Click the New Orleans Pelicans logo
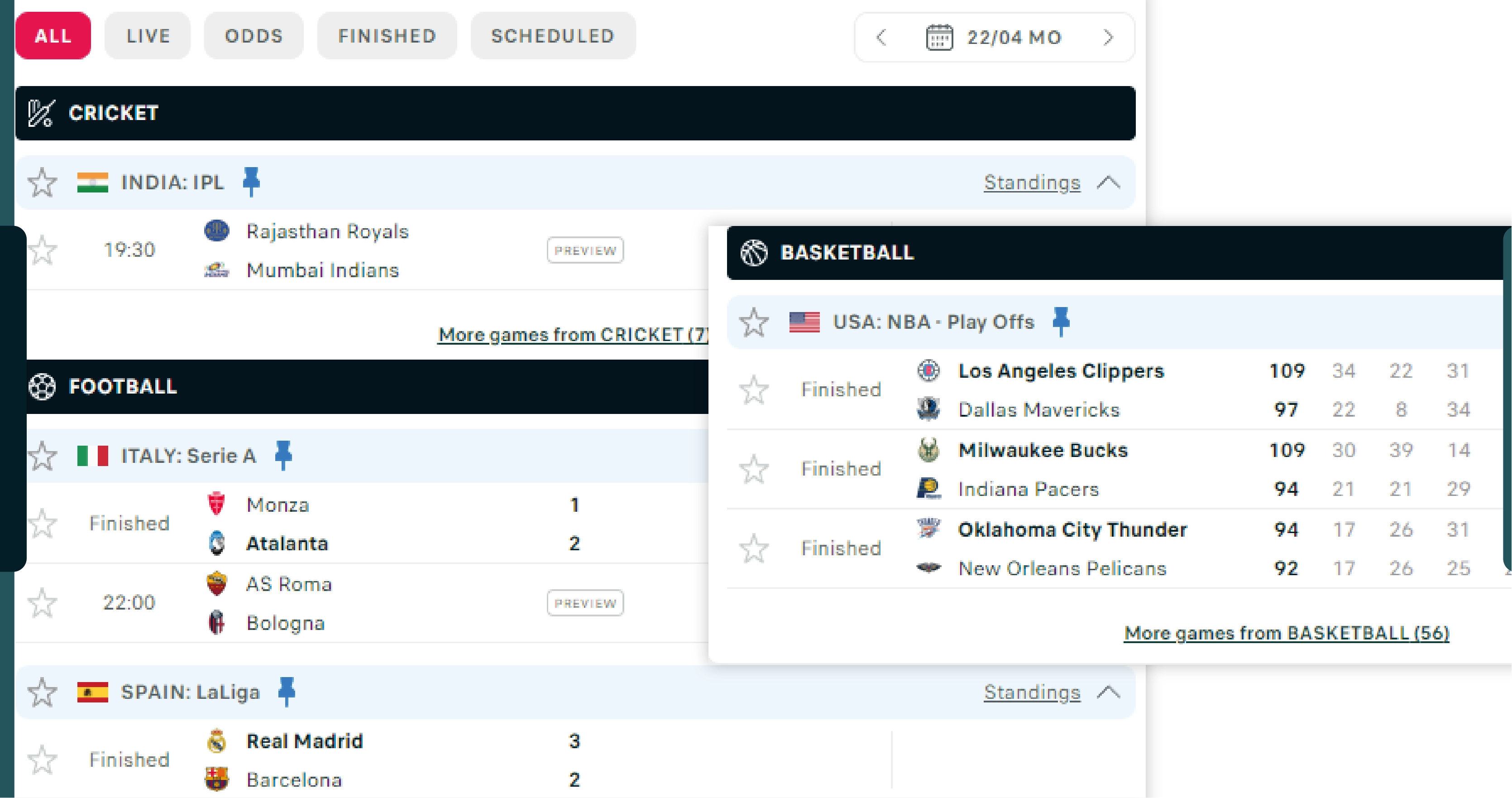1512x798 pixels. (x=928, y=568)
